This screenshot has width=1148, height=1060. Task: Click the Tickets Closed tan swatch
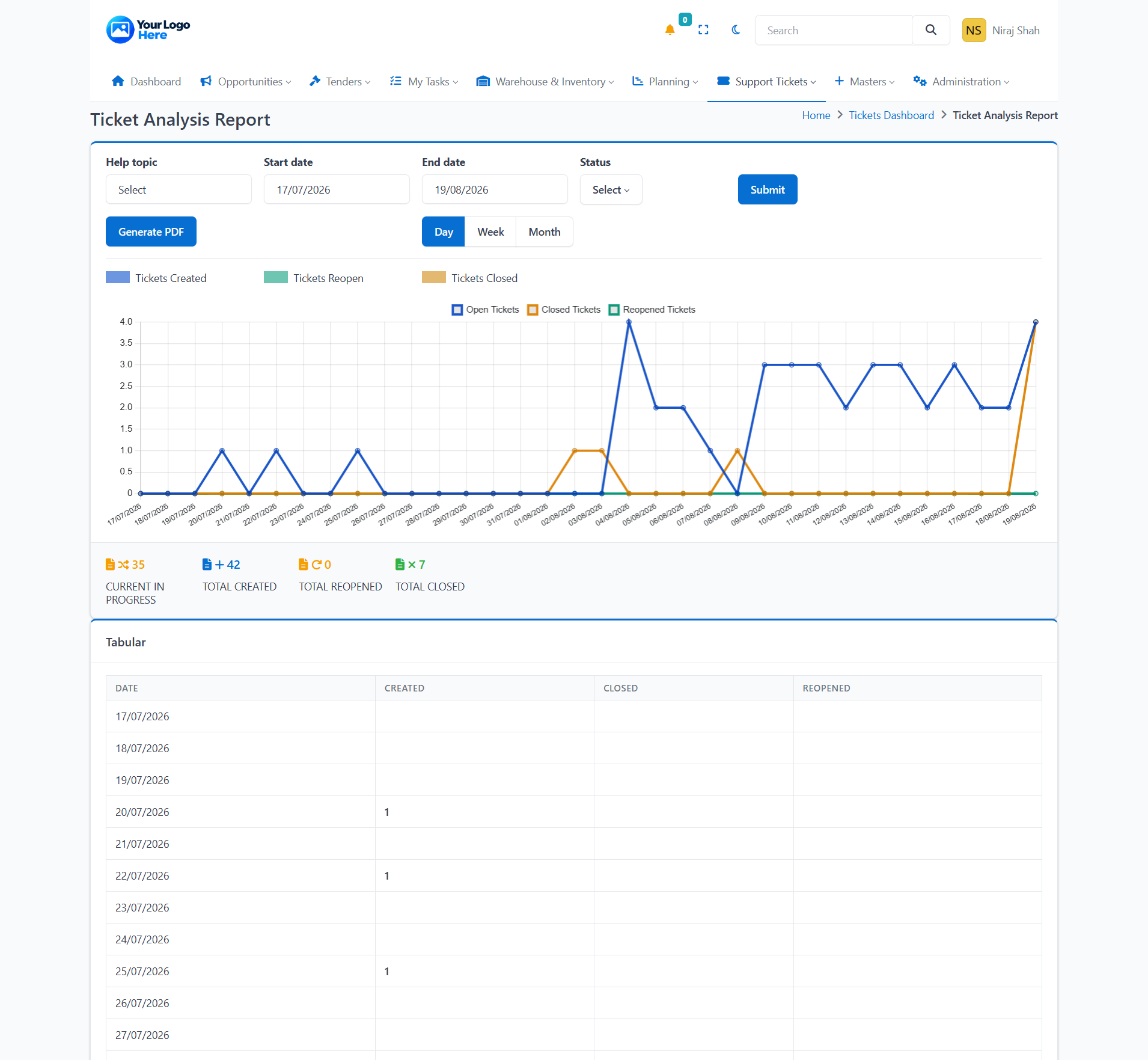434,277
